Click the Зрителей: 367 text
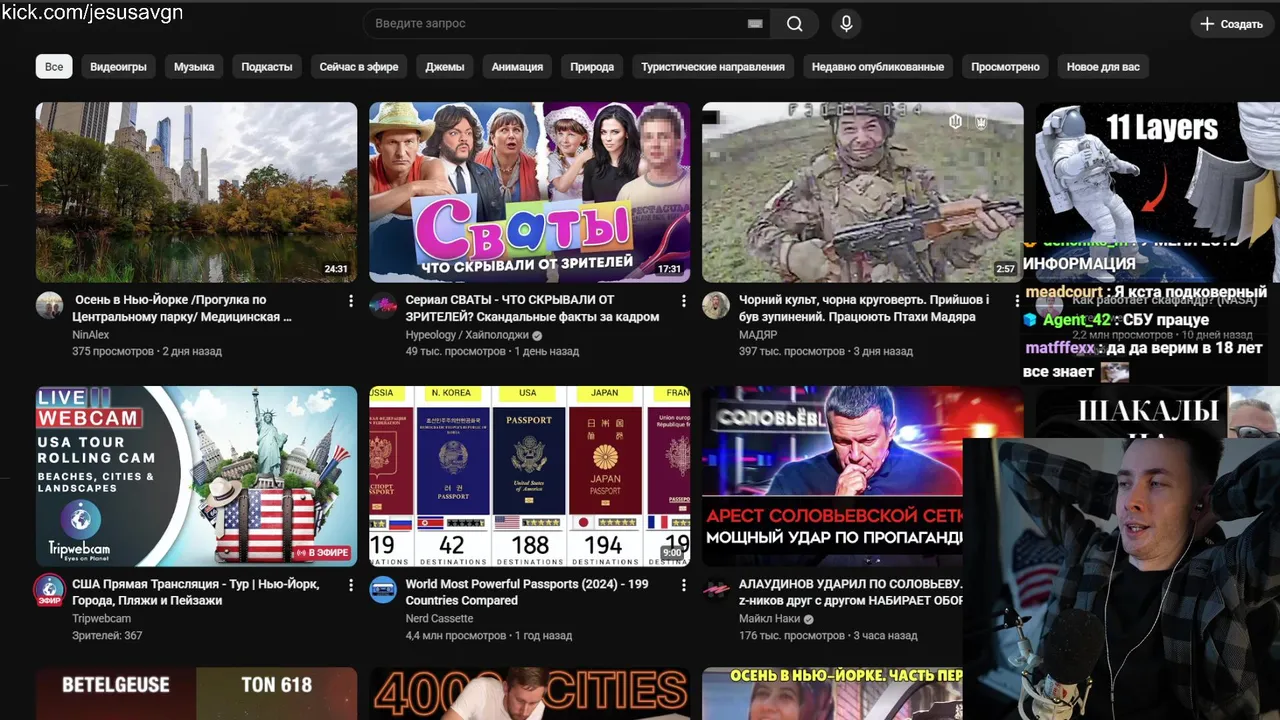 (x=107, y=636)
